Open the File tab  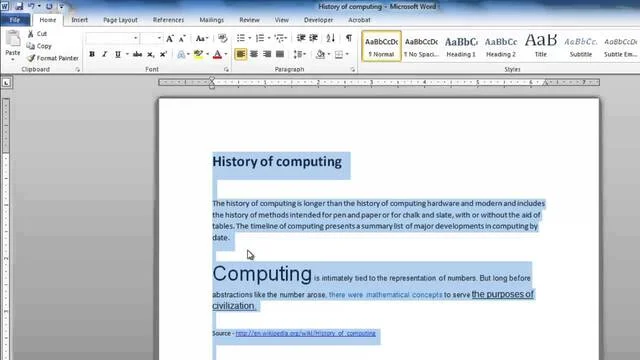pyautogui.click(x=15, y=20)
